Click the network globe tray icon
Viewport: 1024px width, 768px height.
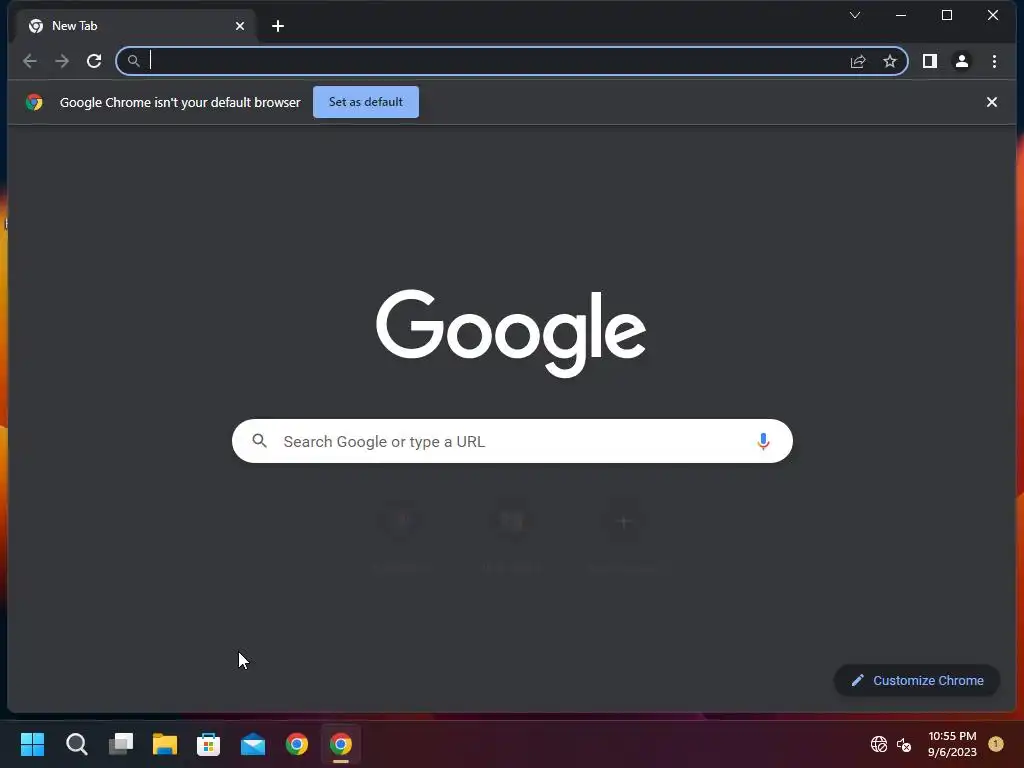point(879,744)
